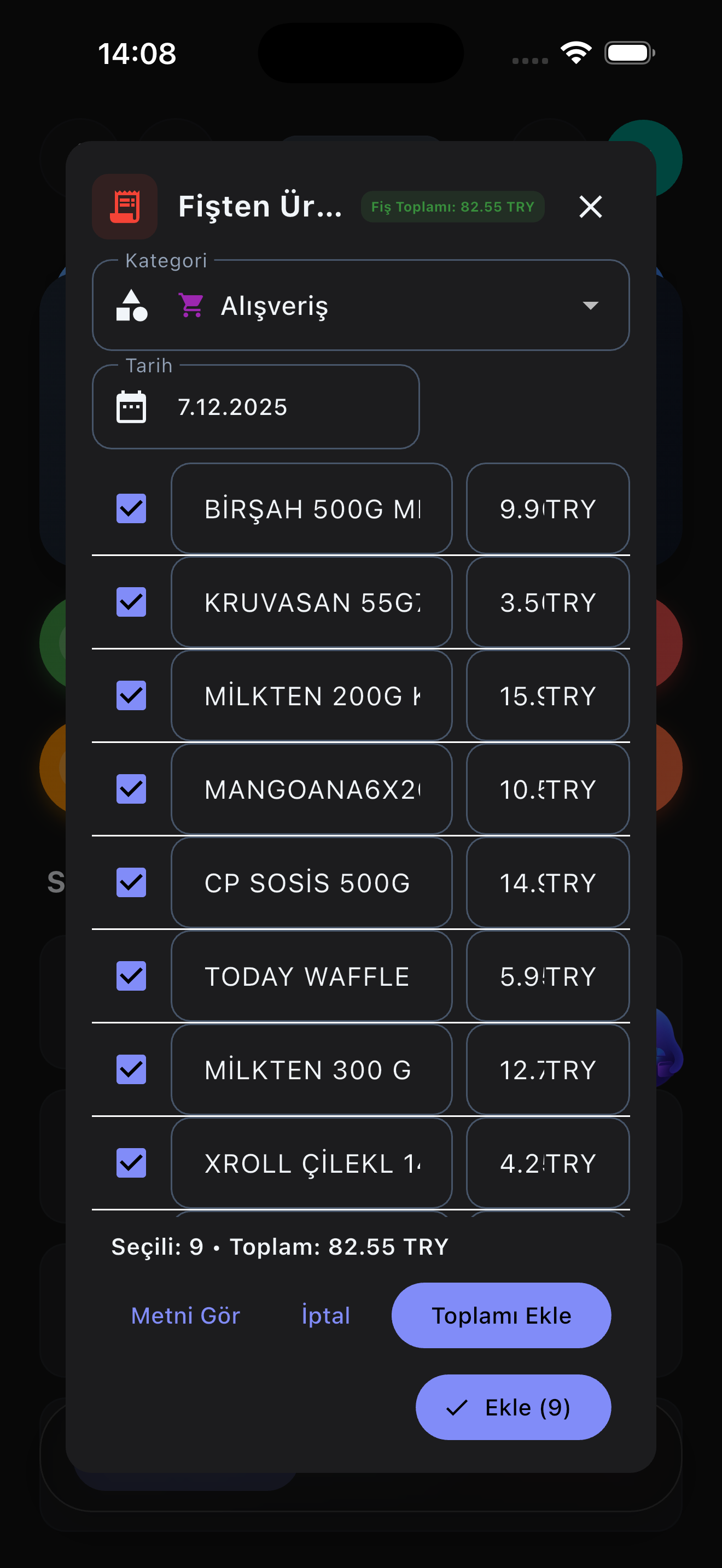Toggle the CP SOSİS 500G checkbox
The image size is (722, 1568).
tap(131, 882)
